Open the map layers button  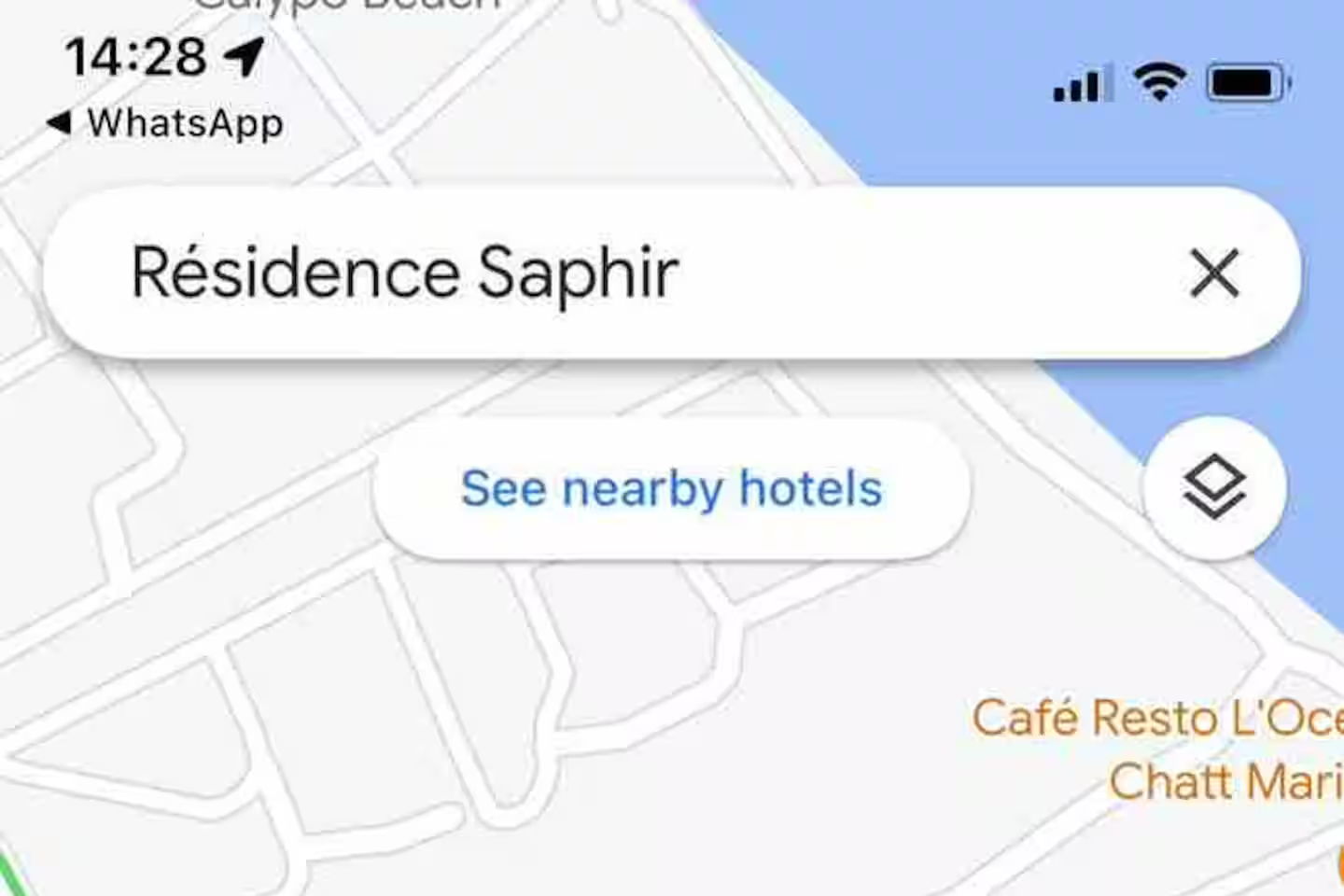1214,486
